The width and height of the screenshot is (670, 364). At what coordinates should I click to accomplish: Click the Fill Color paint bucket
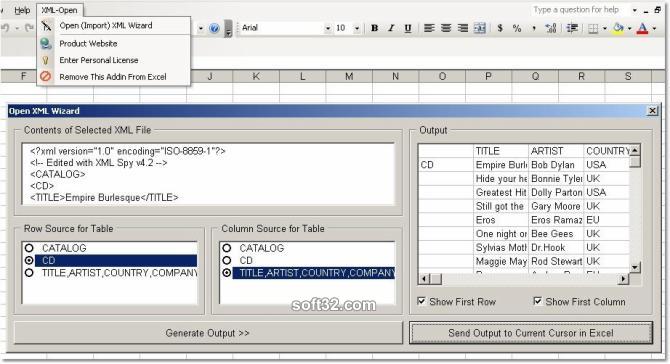coord(618,28)
